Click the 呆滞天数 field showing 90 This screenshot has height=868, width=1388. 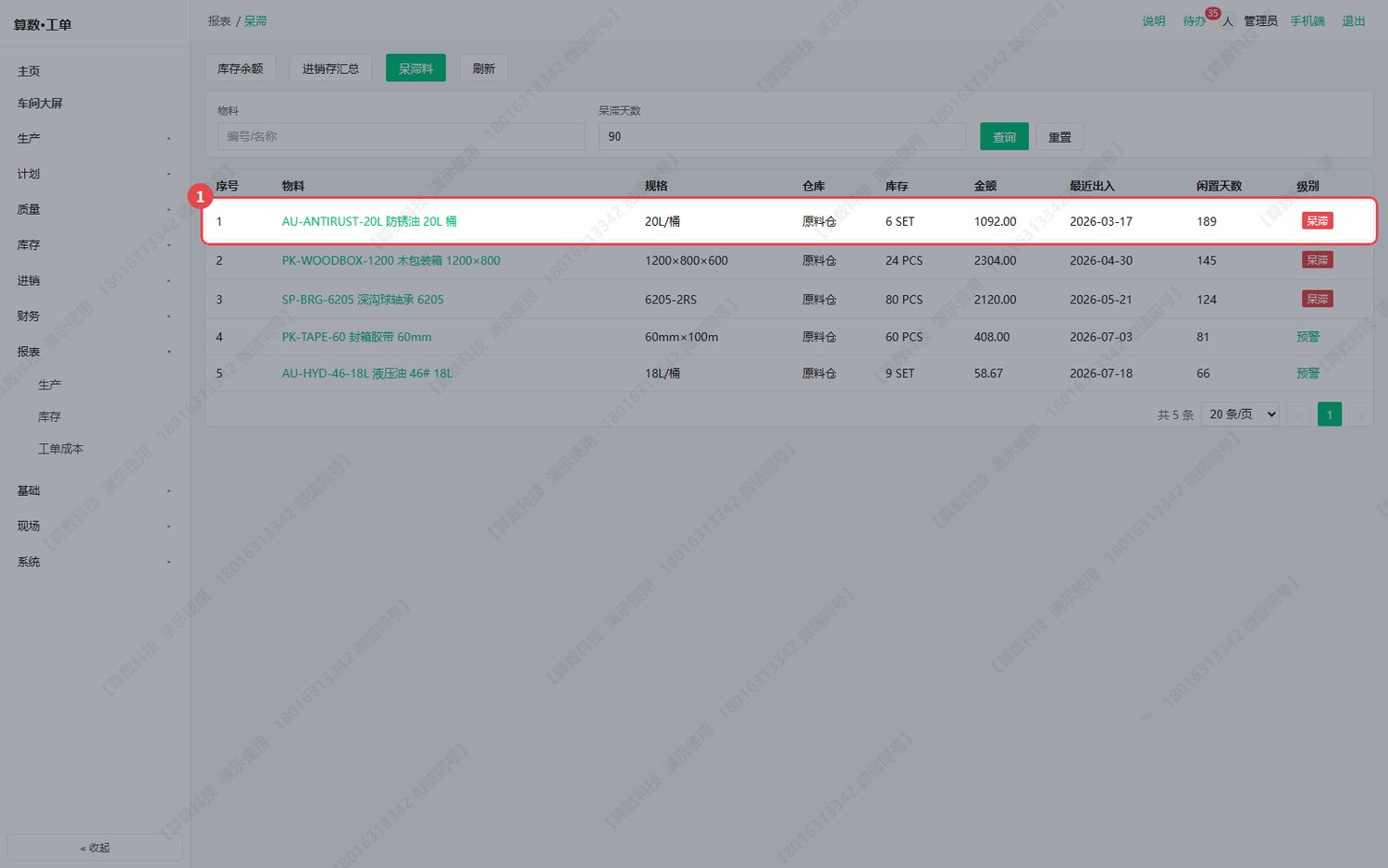pyautogui.click(x=782, y=136)
